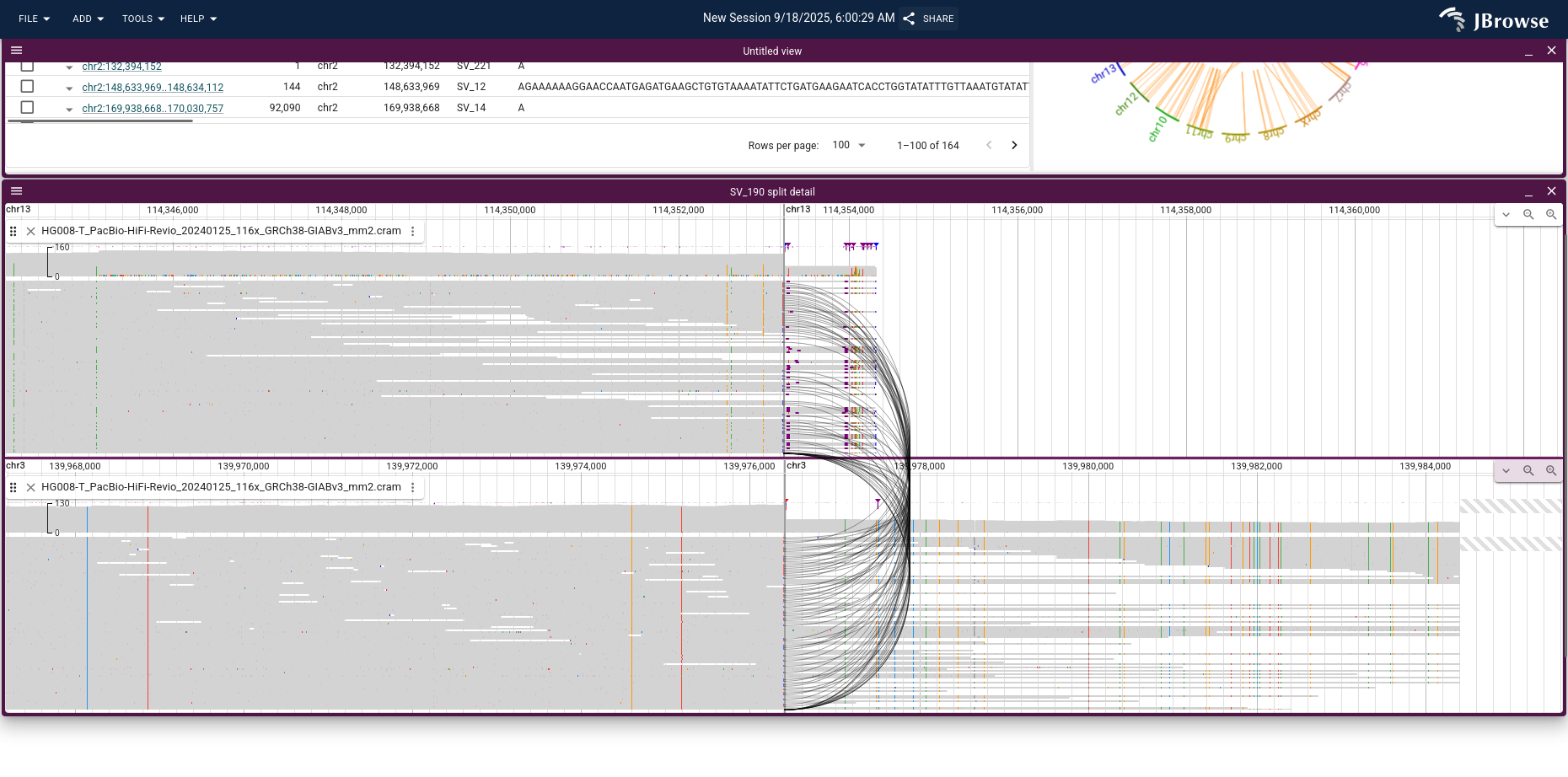Open chr3 view options chevron

1506,470
